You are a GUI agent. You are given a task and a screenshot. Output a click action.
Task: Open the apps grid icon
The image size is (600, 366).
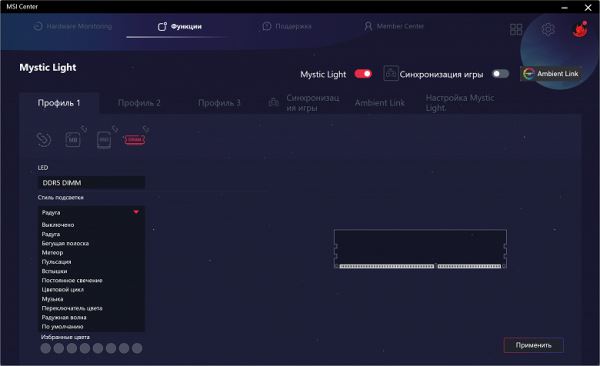pyautogui.click(x=516, y=29)
